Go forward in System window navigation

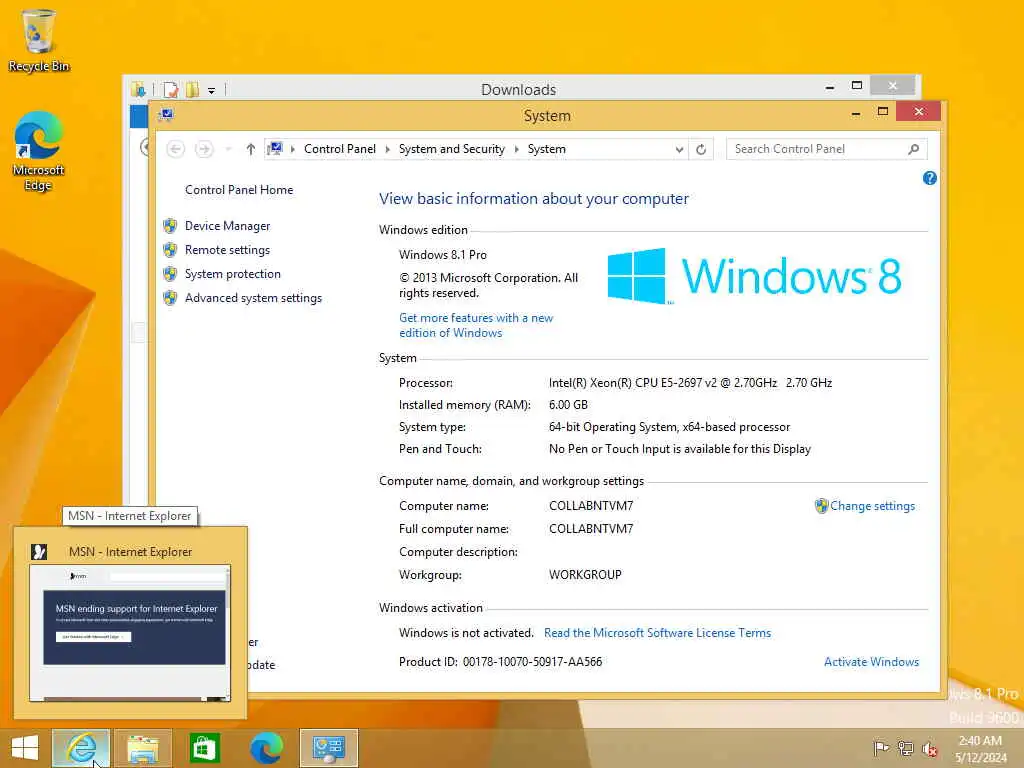coord(204,150)
